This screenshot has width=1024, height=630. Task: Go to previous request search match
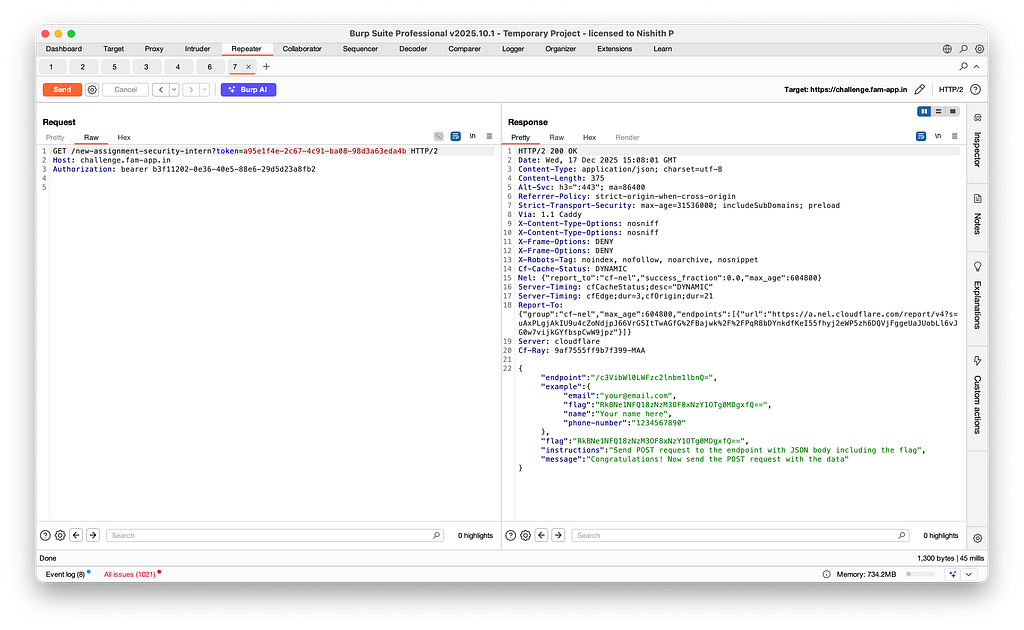click(76, 535)
